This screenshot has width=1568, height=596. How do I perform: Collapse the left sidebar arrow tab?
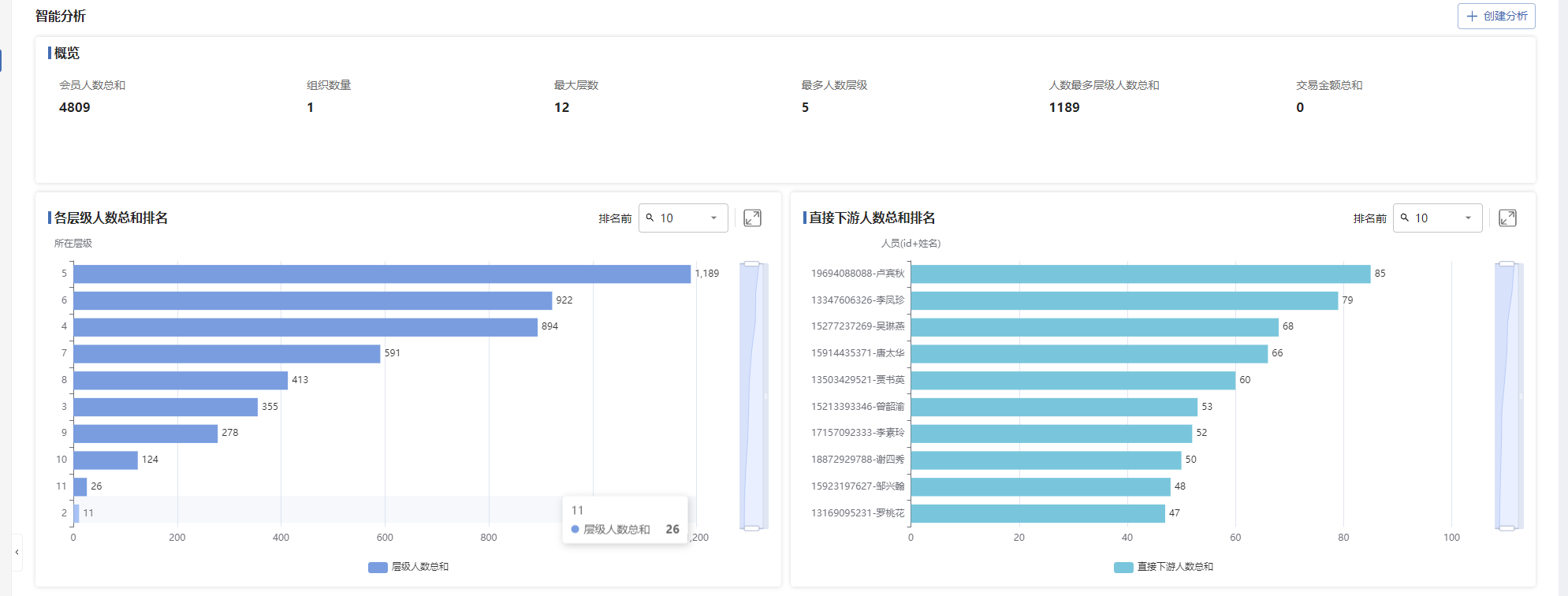pyautogui.click(x=17, y=552)
